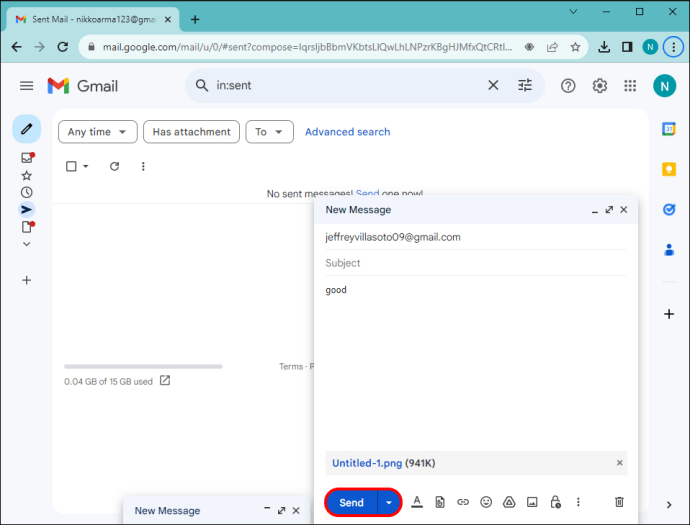Open Sent arrow icon in sidebar
Viewport: 690px width, 525px height.
tap(26, 209)
